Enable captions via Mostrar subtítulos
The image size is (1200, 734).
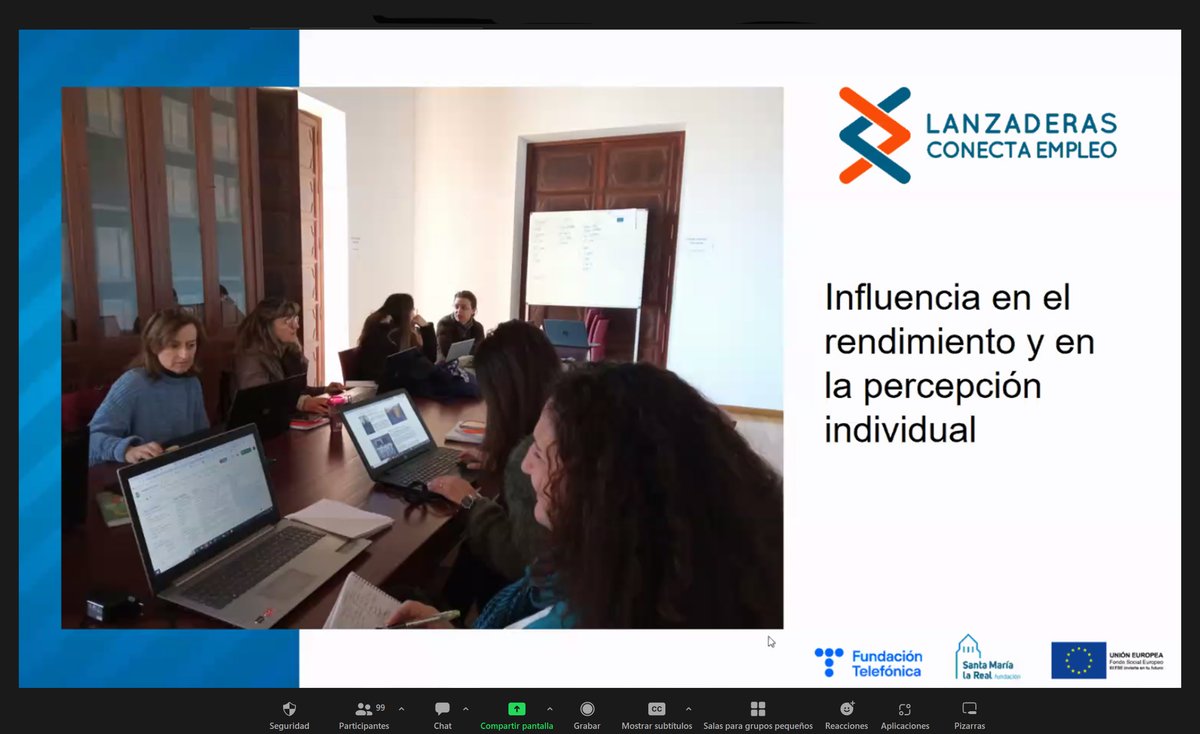(x=657, y=714)
